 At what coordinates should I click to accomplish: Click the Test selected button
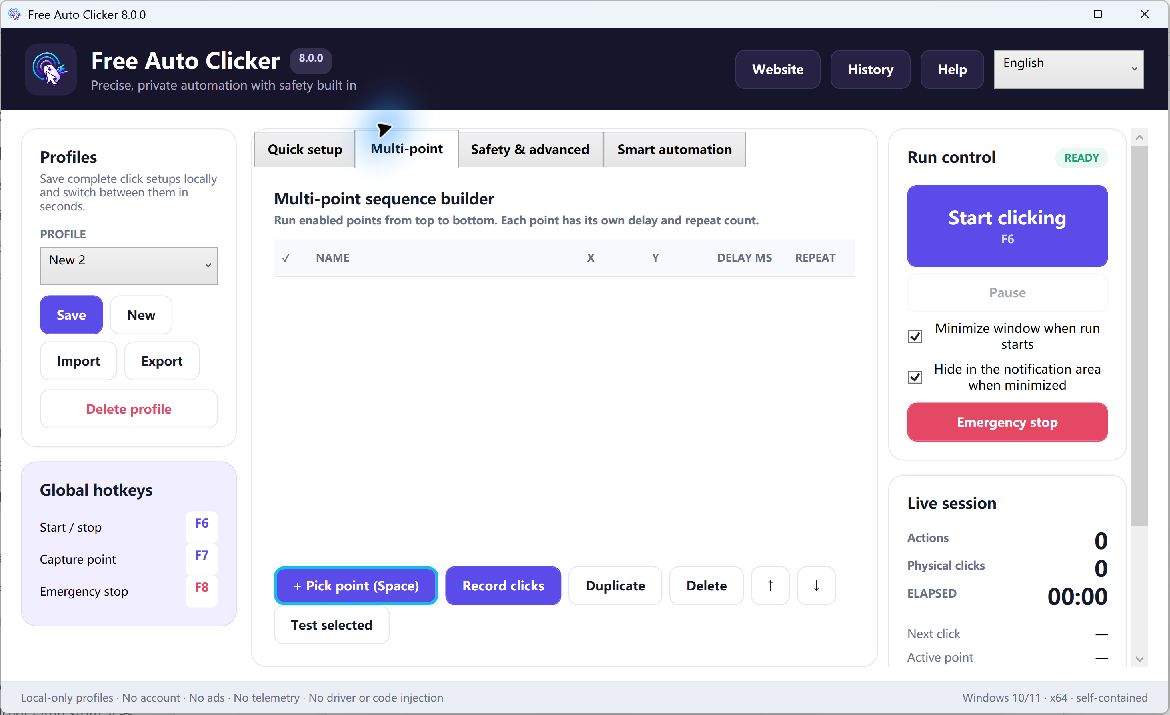[331, 625]
